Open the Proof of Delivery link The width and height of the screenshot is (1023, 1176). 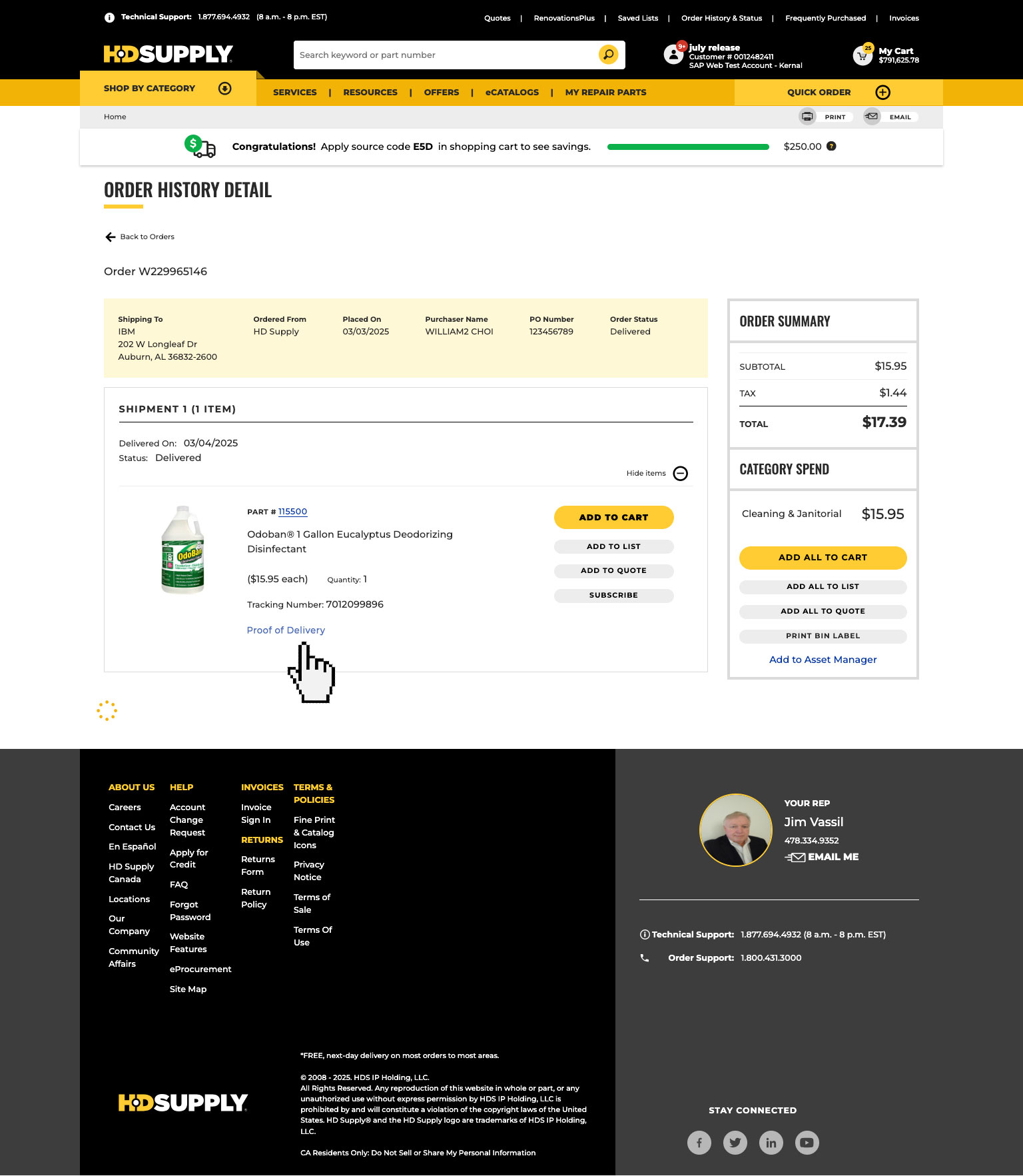click(x=286, y=630)
